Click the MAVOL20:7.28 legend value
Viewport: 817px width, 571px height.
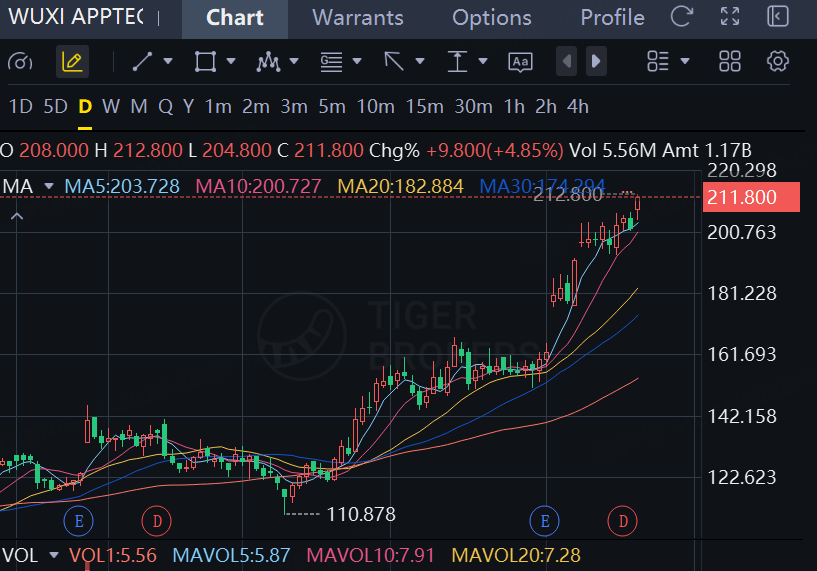(516, 555)
